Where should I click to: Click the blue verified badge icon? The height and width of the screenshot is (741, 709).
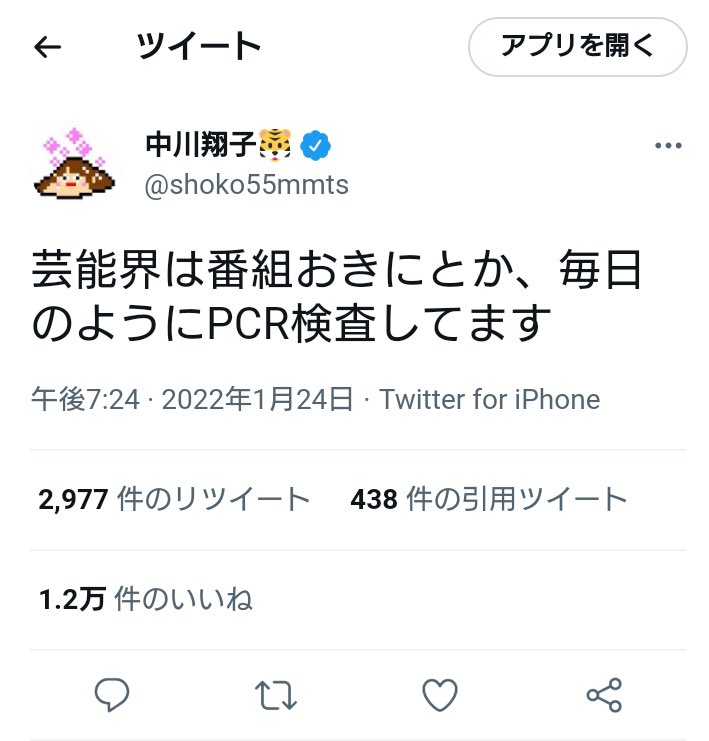tap(316, 146)
